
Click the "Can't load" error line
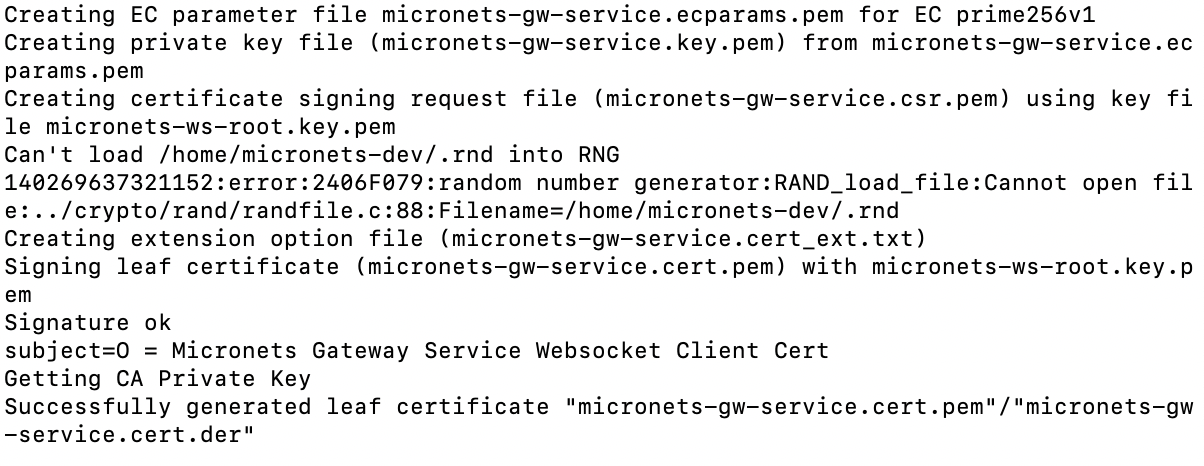pyautogui.click(x=313, y=156)
